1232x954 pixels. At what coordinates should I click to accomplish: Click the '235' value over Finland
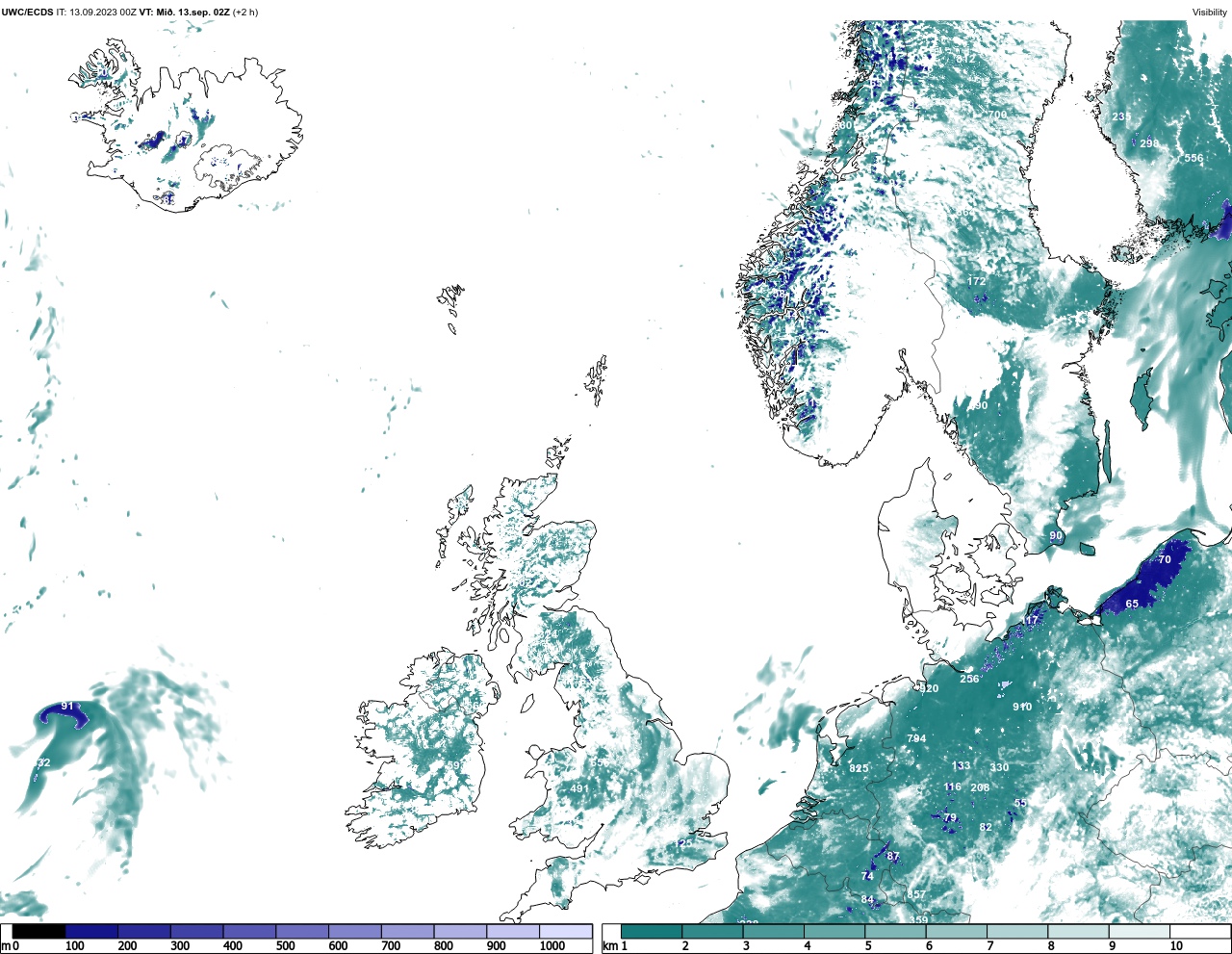click(1121, 116)
